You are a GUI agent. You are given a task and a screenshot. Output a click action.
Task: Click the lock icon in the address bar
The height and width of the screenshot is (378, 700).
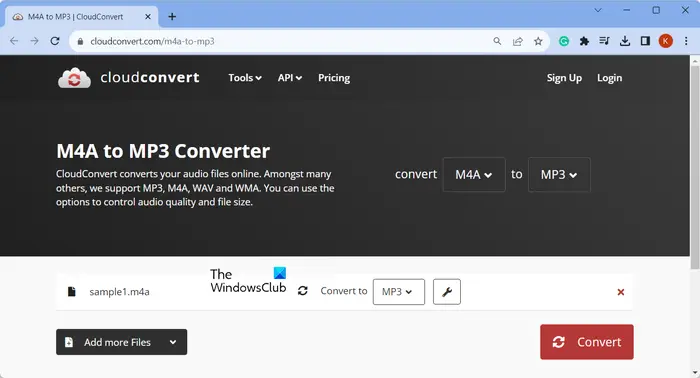tap(80, 42)
